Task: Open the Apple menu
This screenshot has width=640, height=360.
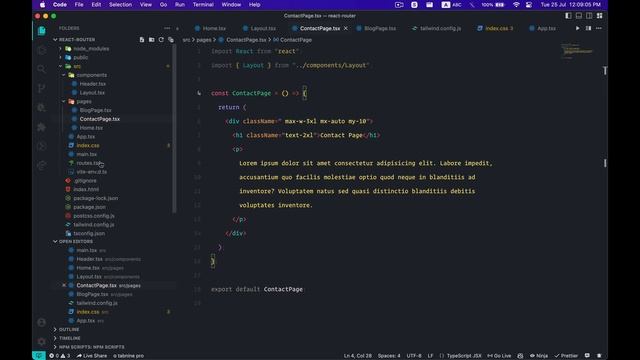Action: pos(42,4)
